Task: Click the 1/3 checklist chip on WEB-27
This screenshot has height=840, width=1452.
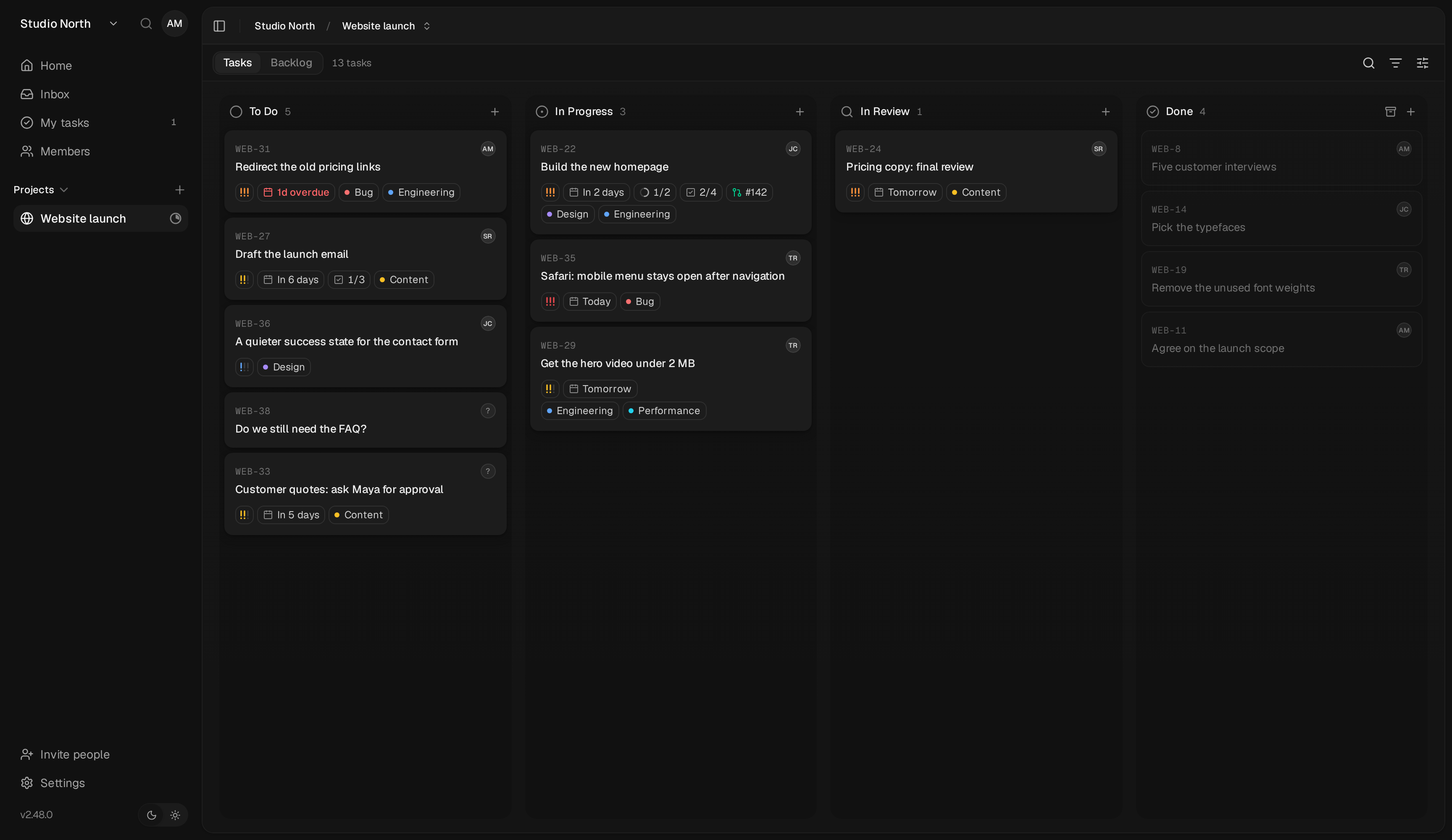Action: pyautogui.click(x=349, y=280)
